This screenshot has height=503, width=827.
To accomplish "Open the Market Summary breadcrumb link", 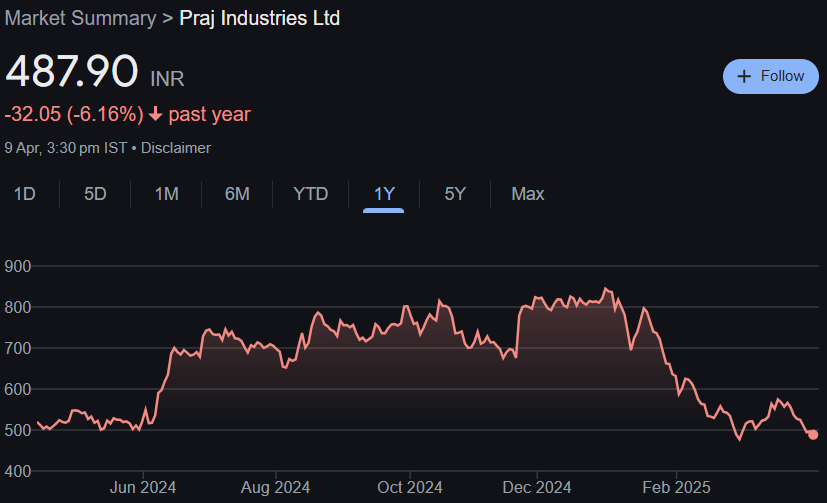I will coord(81,18).
